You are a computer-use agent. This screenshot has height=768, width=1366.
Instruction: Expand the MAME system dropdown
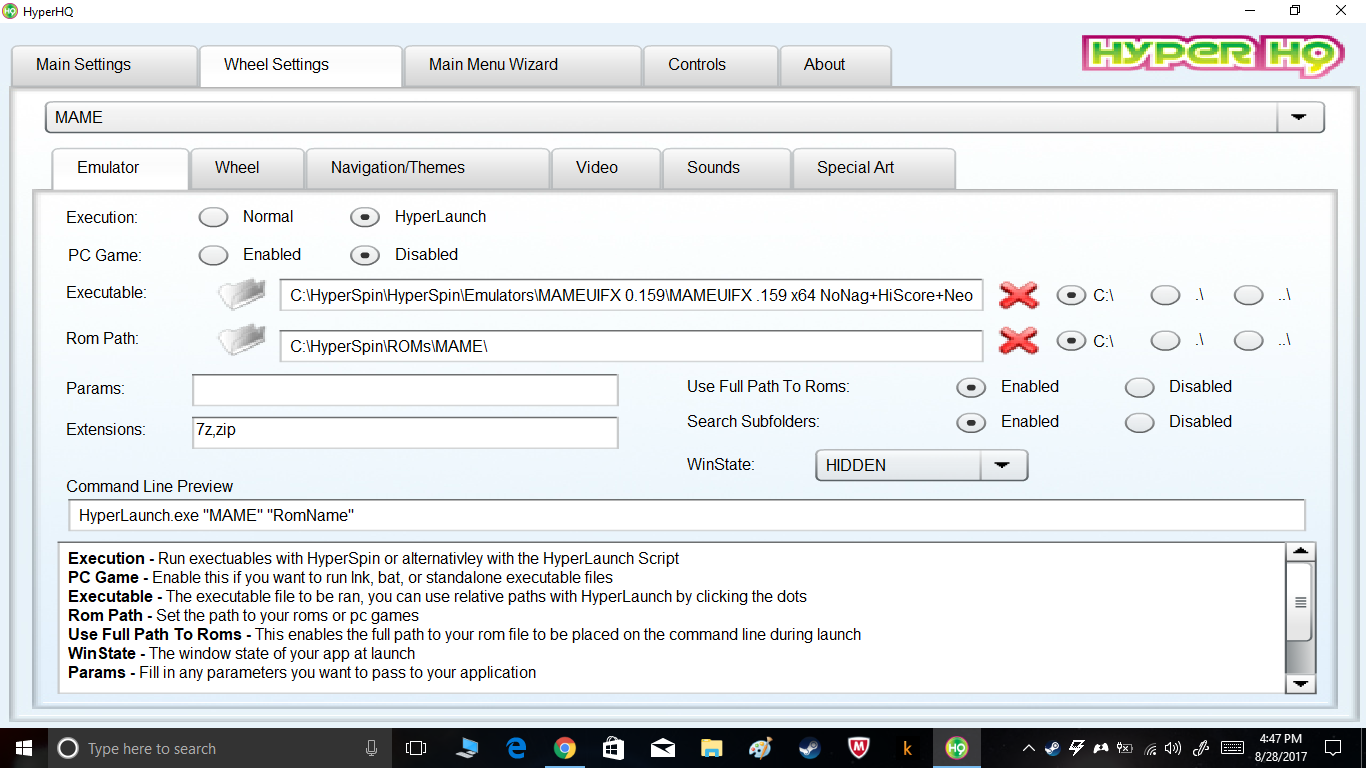1299,117
